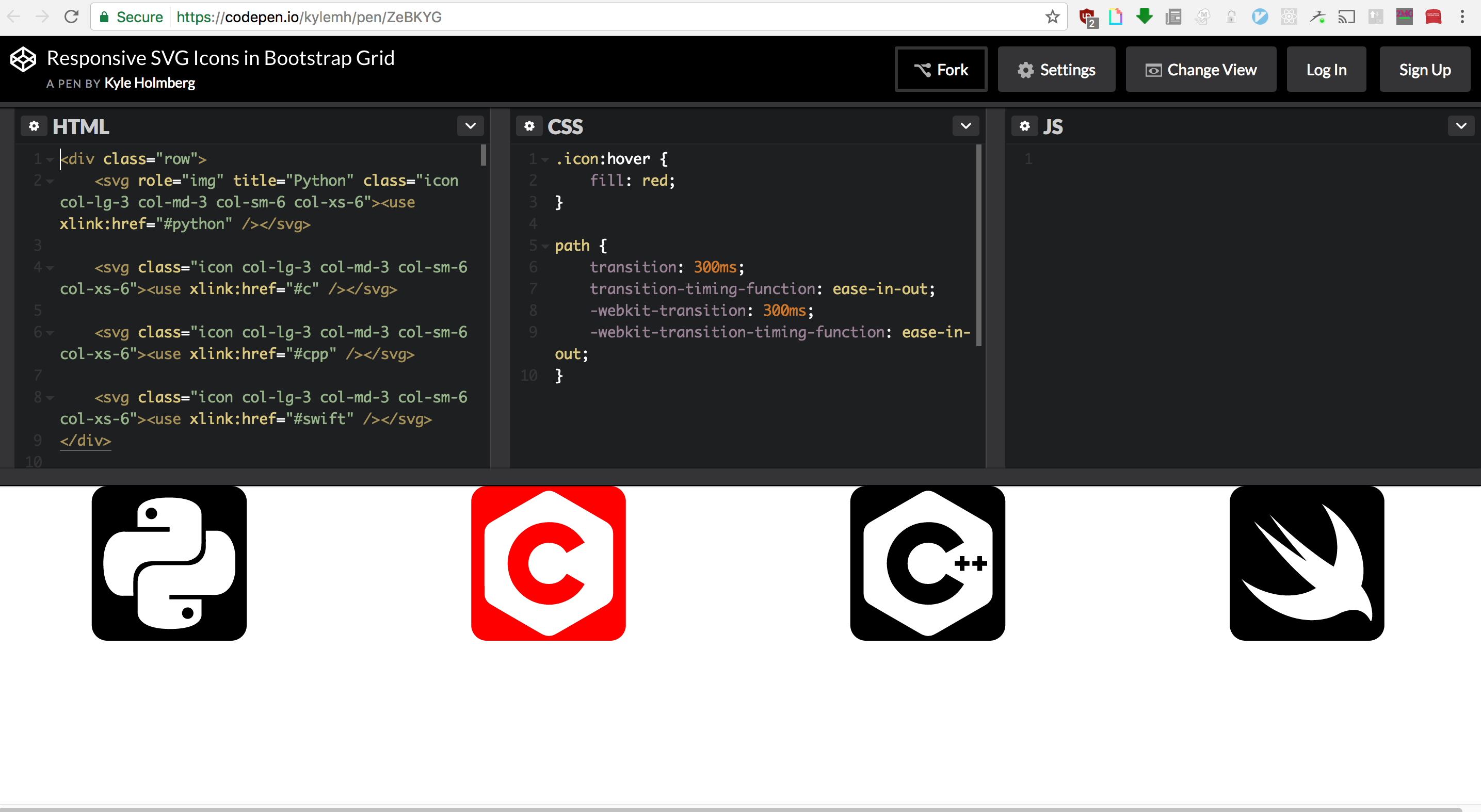The height and width of the screenshot is (812, 1481).
Task: Fold the .icon:hover CSS rule
Action: click(545, 160)
